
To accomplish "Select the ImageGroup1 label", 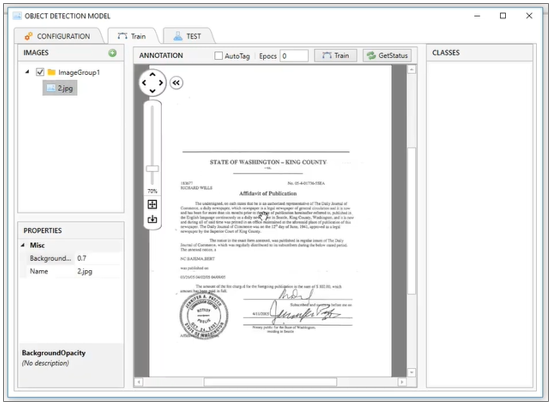I will [x=79, y=73].
